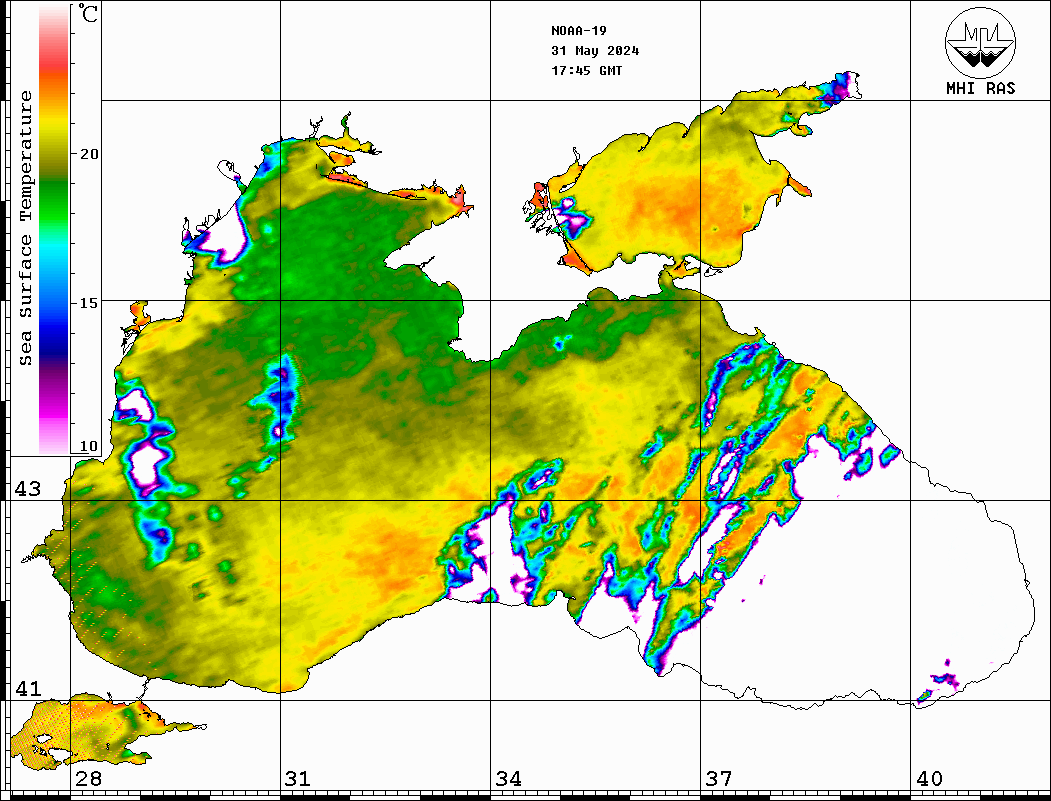Click the 10 mark on temperature scale
The width and height of the screenshot is (1051, 801).
tap(88, 446)
